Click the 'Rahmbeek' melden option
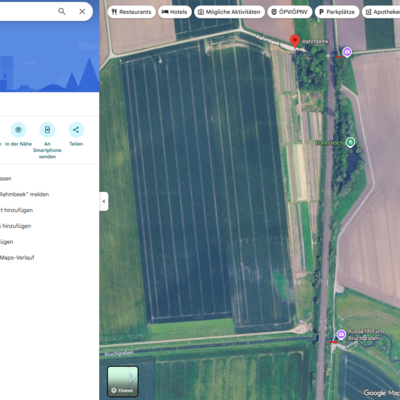400x400 pixels. (x=24, y=194)
